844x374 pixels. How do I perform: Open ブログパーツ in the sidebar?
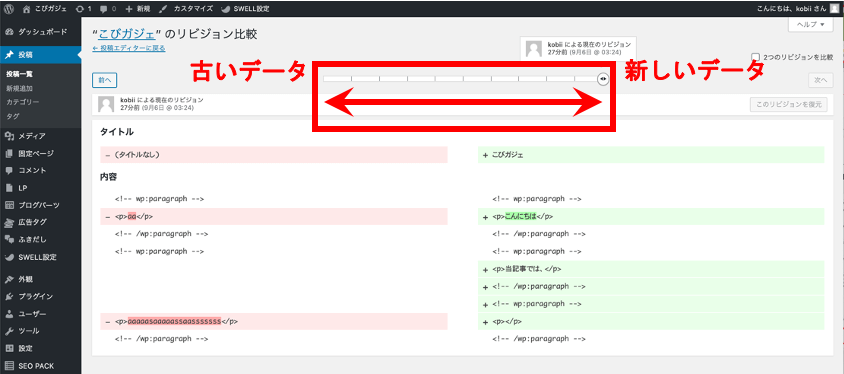(41, 205)
